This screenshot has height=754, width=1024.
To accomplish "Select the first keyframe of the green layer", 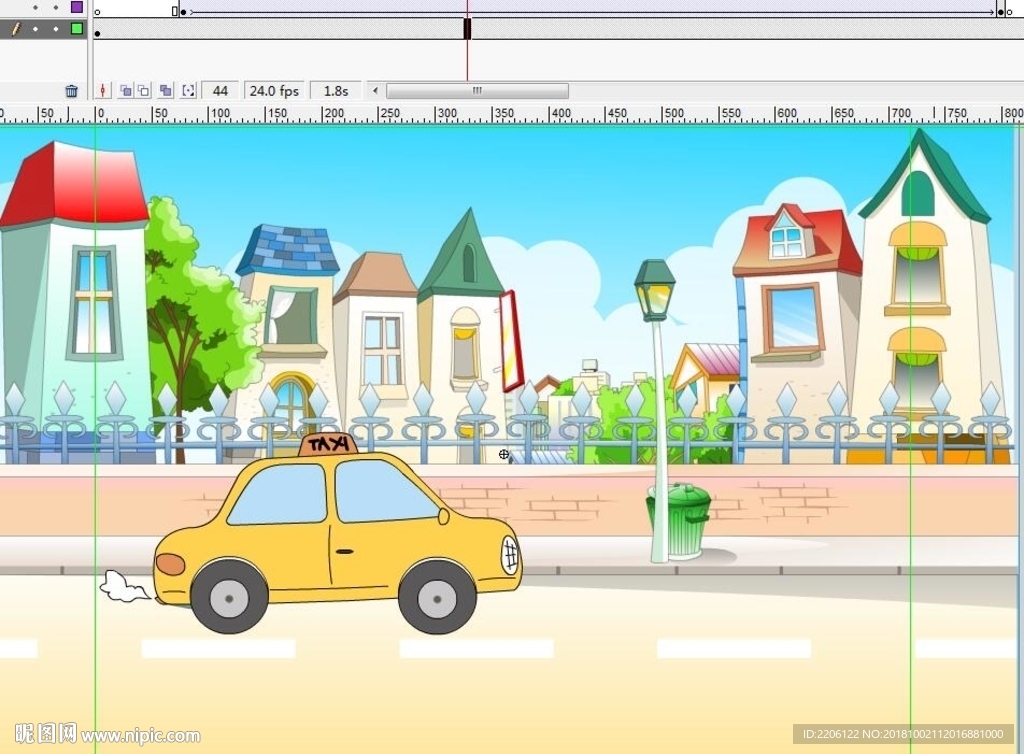I will pos(97,31).
